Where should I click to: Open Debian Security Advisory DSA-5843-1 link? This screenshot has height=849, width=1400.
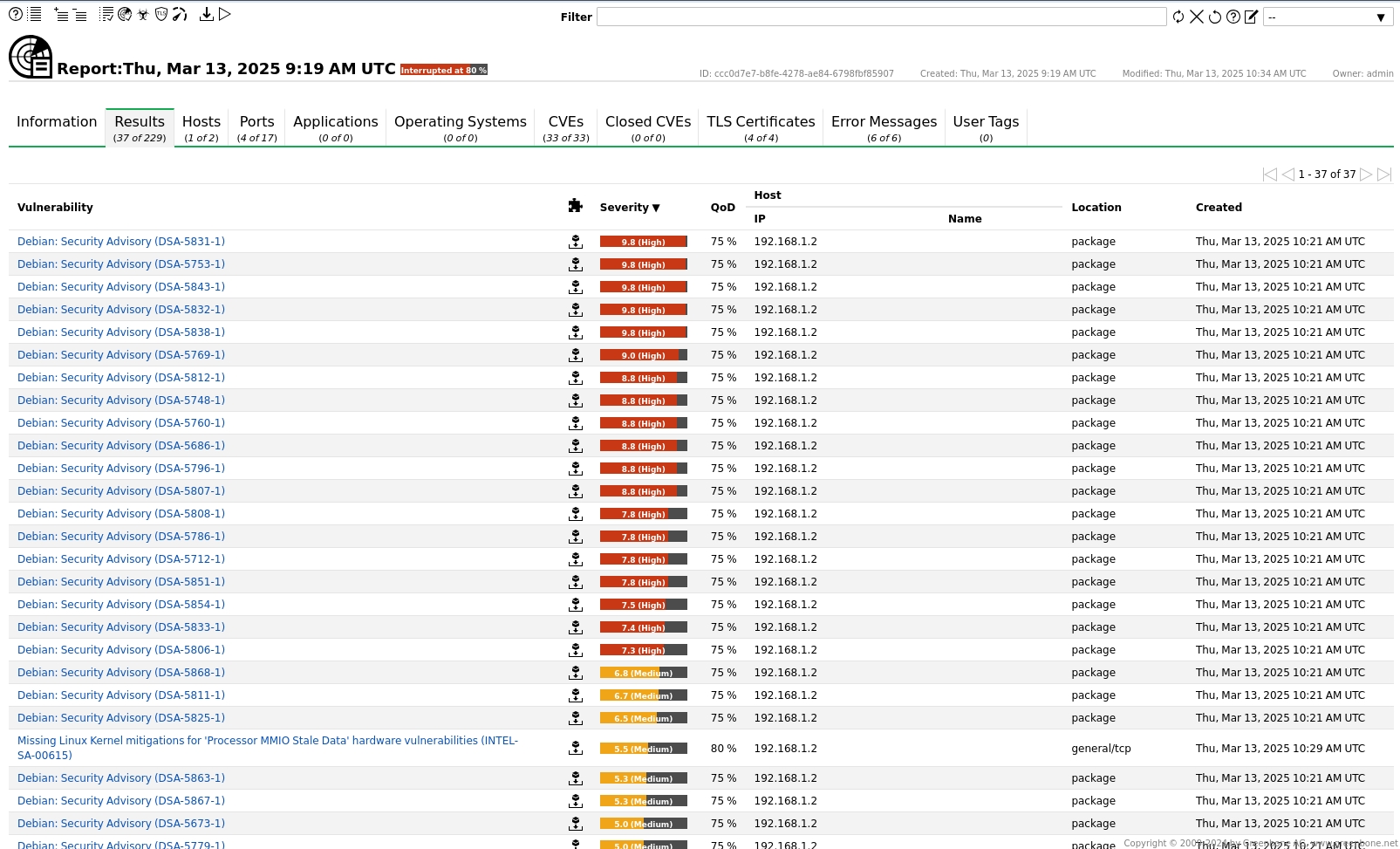tap(121, 287)
